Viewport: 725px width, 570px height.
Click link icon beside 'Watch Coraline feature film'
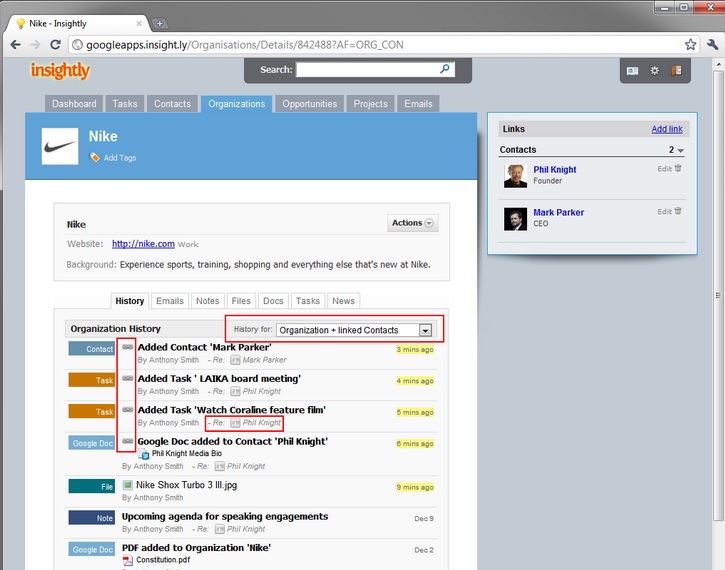tap(128, 410)
